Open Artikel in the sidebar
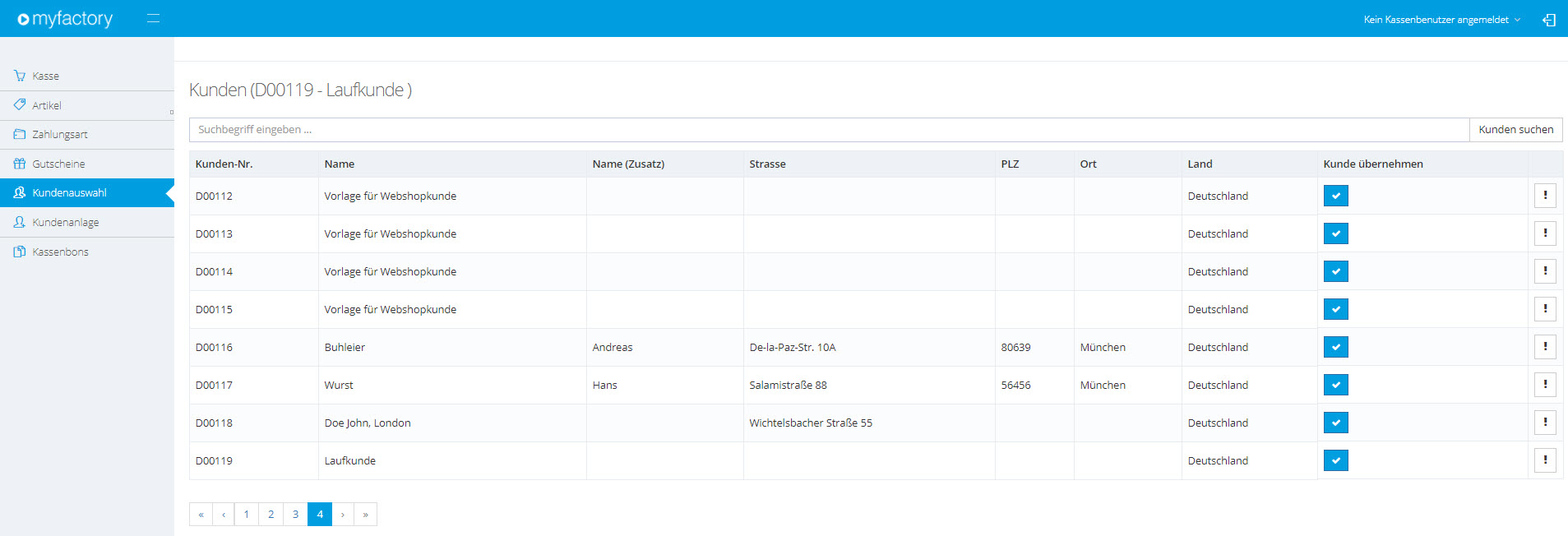The height and width of the screenshot is (536, 1568). pyautogui.click(x=87, y=105)
